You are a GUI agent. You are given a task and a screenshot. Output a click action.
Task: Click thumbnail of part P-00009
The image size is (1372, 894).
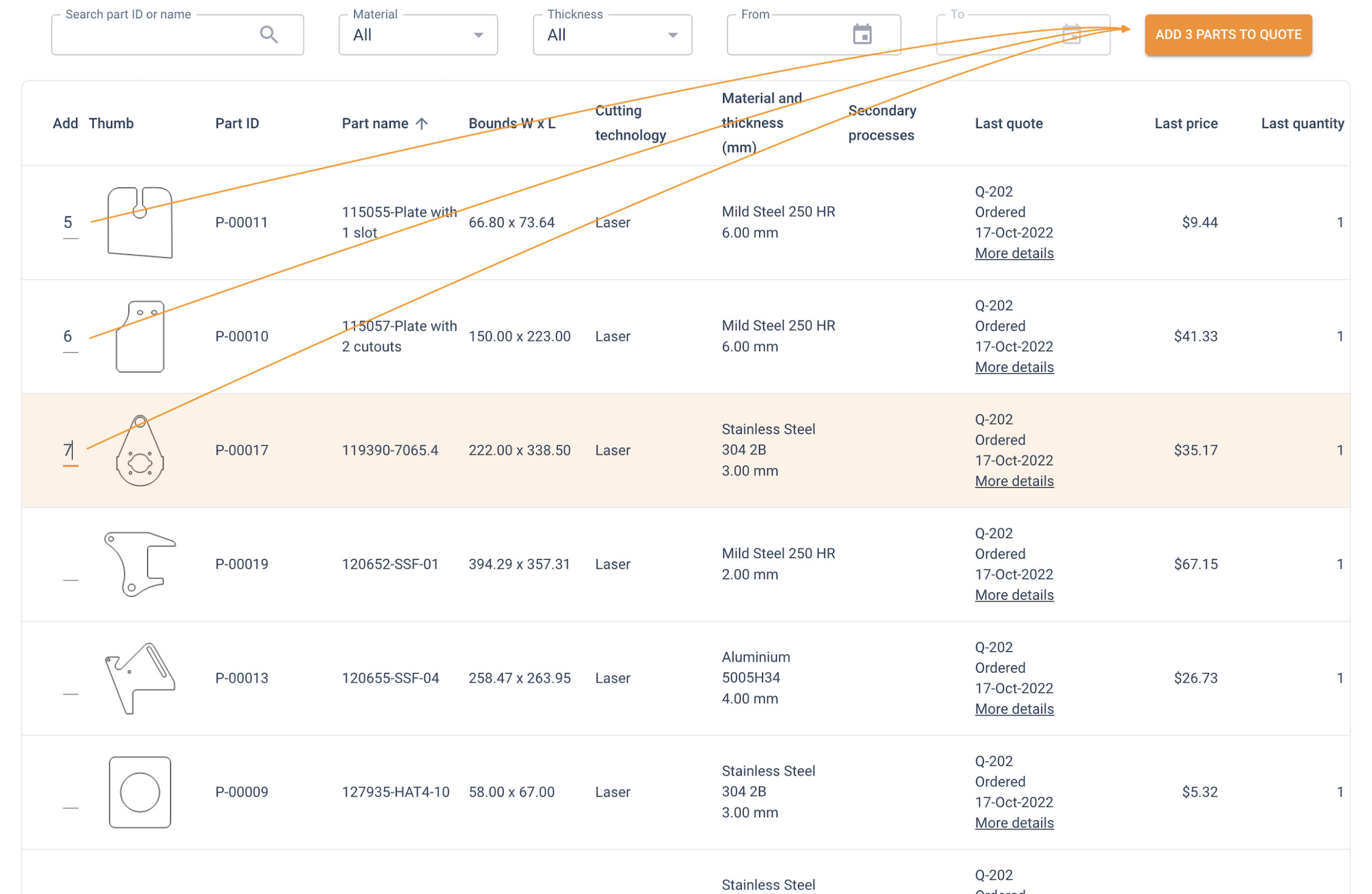click(x=139, y=792)
